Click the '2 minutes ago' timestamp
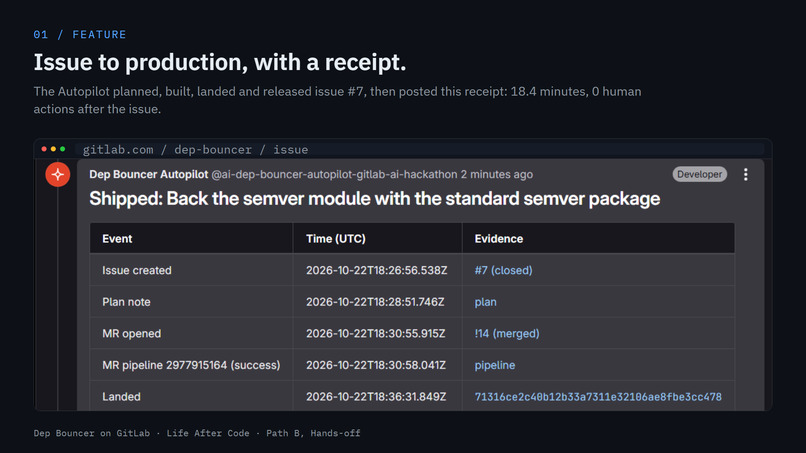This screenshot has height=453, width=806. coord(497,174)
